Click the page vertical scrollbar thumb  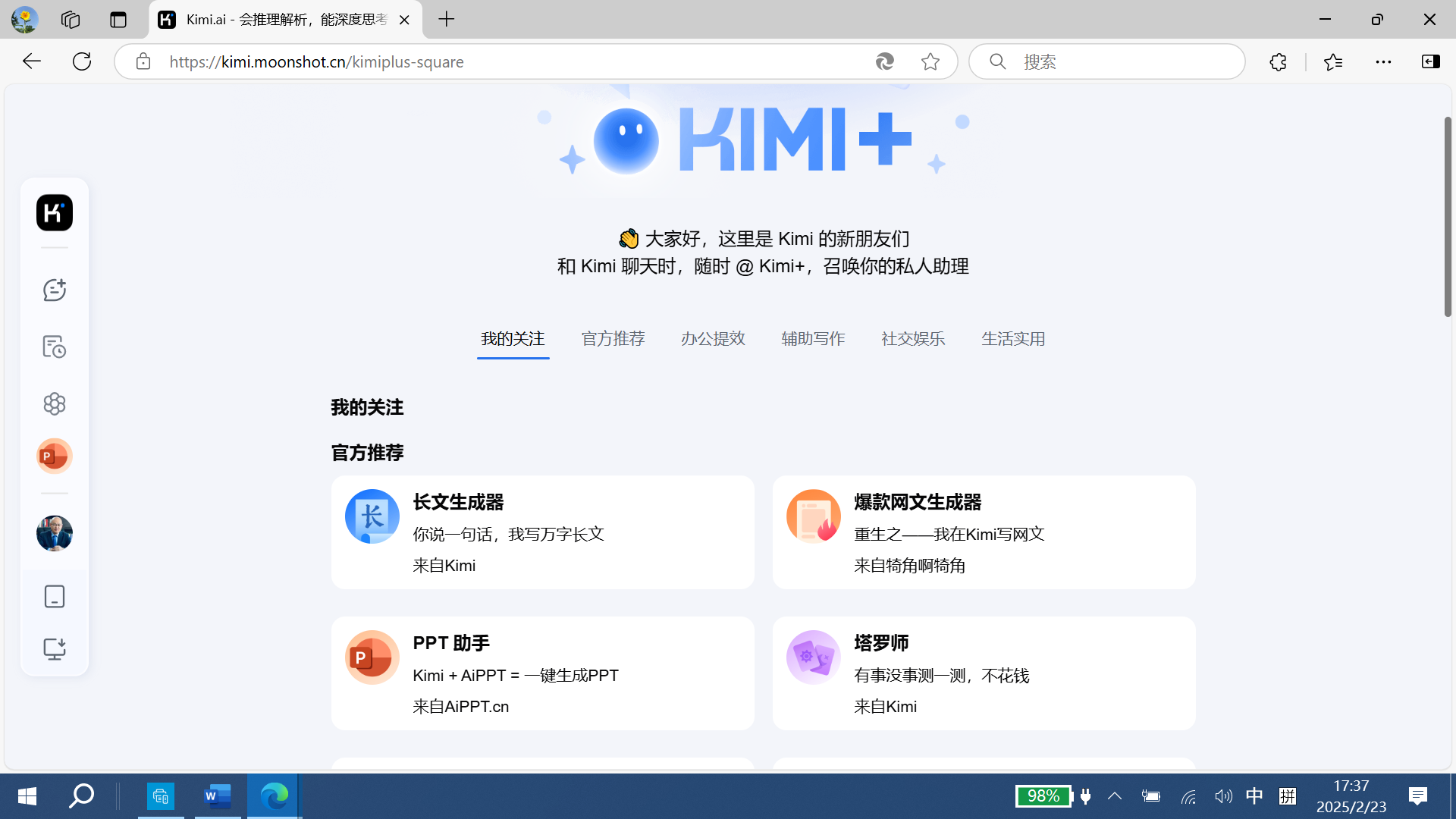(x=1448, y=217)
